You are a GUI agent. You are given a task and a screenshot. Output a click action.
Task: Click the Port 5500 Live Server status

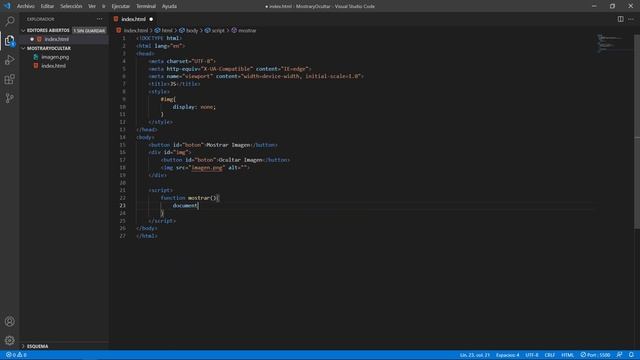point(595,355)
